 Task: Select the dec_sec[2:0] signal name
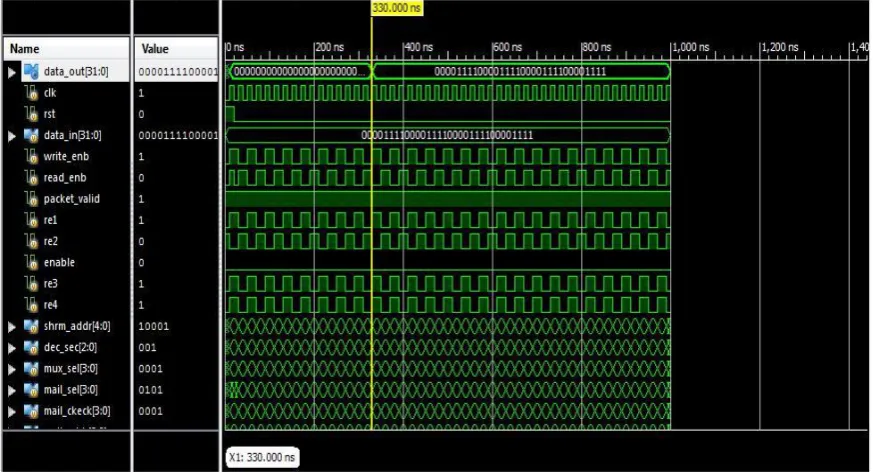(x=70, y=347)
